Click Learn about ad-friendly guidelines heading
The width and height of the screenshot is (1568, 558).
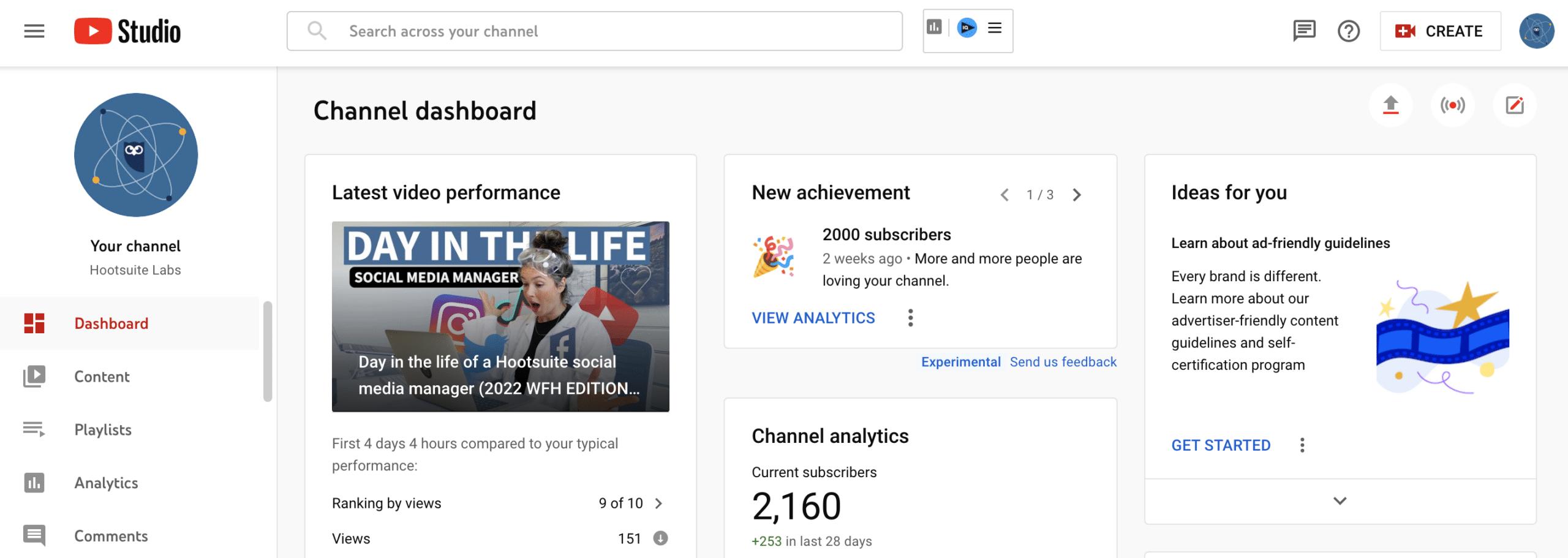click(x=1281, y=243)
